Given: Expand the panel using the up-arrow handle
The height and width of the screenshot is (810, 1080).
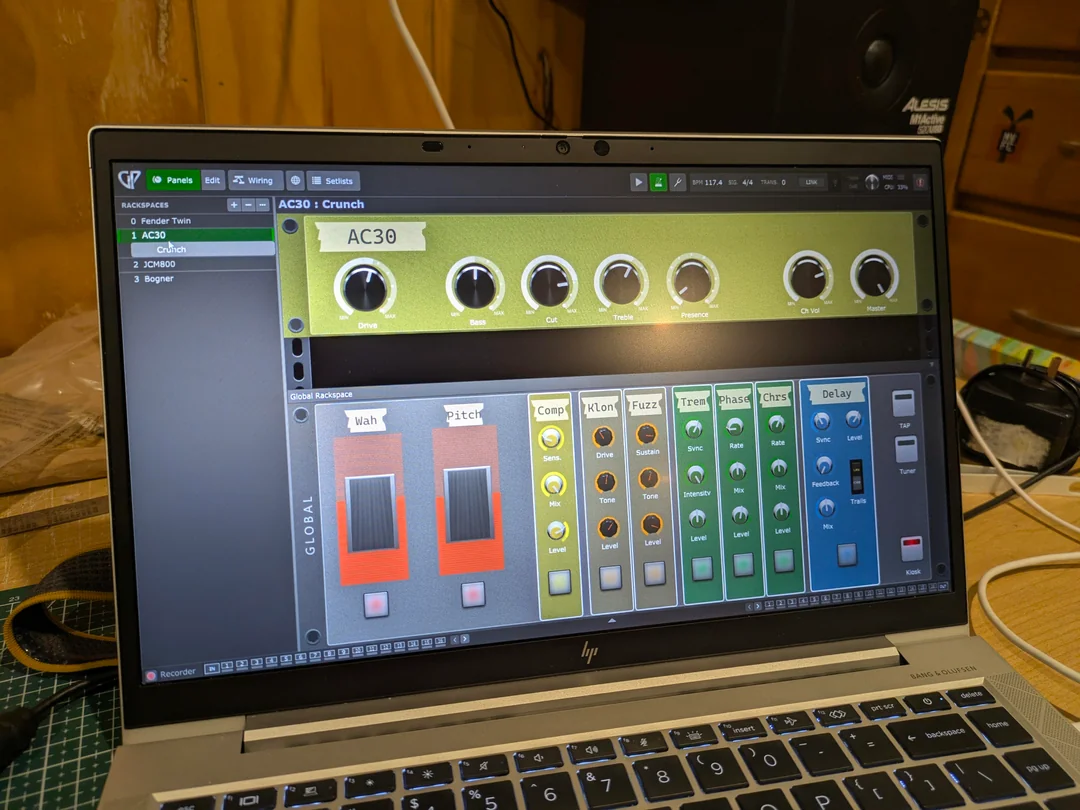Looking at the screenshot, I should coord(612,621).
